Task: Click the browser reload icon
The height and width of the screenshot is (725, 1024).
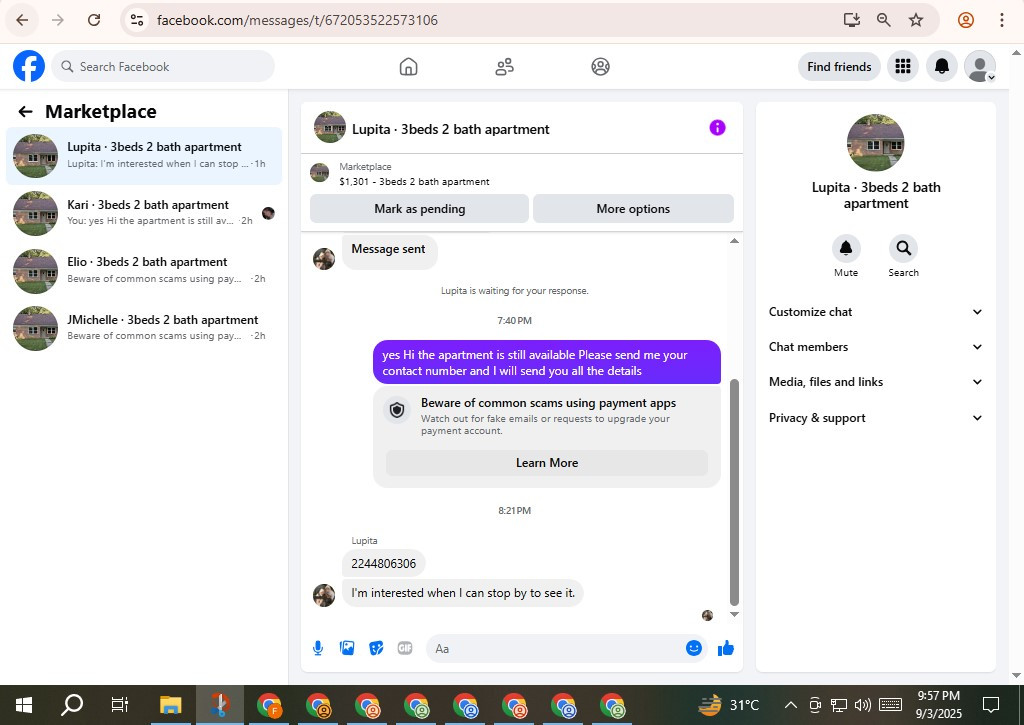Action: 94,20
